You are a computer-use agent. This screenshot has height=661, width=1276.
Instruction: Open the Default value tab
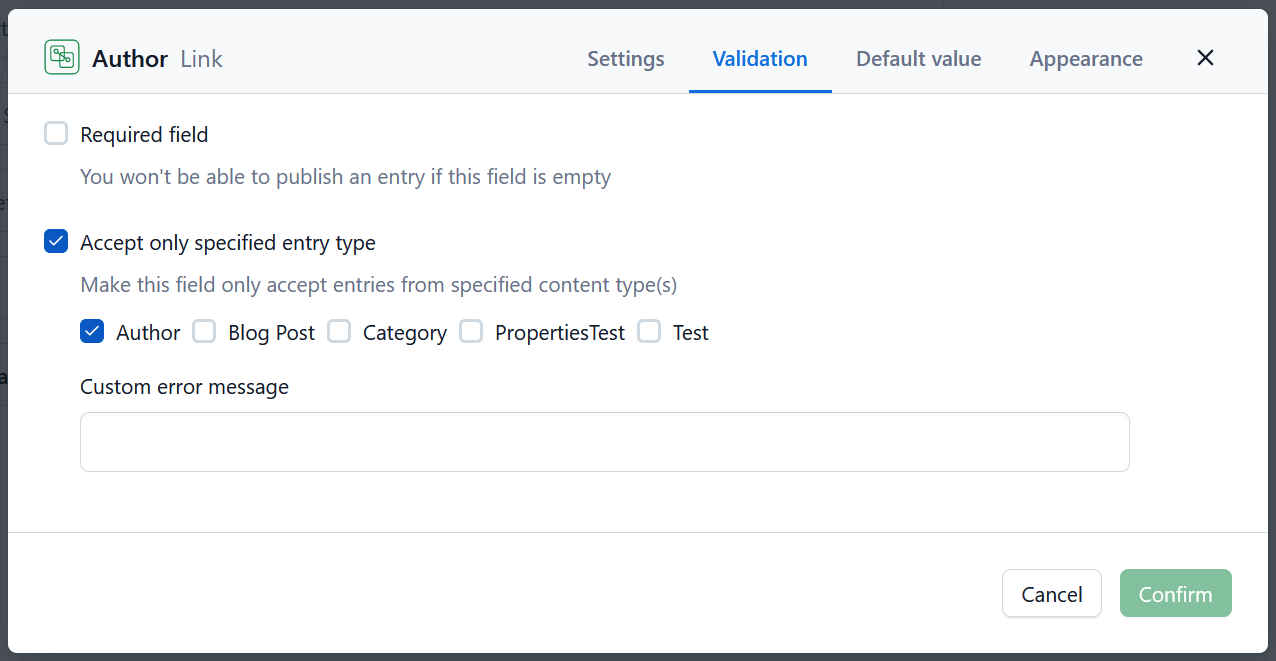pyautogui.click(x=918, y=59)
